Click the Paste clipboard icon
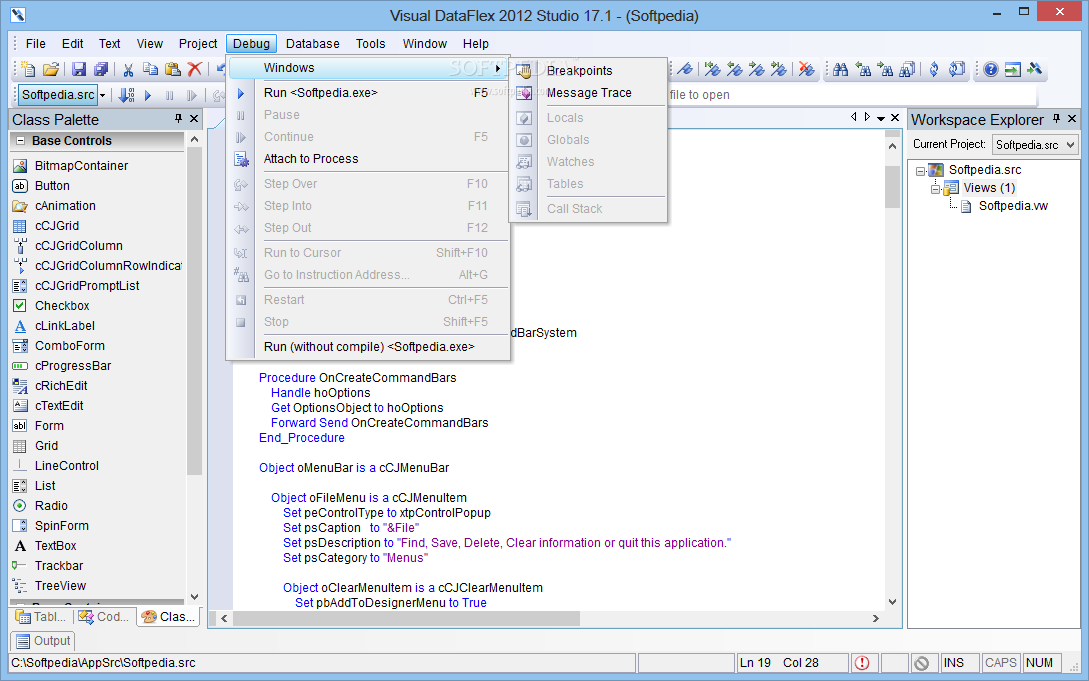The height and width of the screenshot is (681, 1089). click(x=173, y=69)
